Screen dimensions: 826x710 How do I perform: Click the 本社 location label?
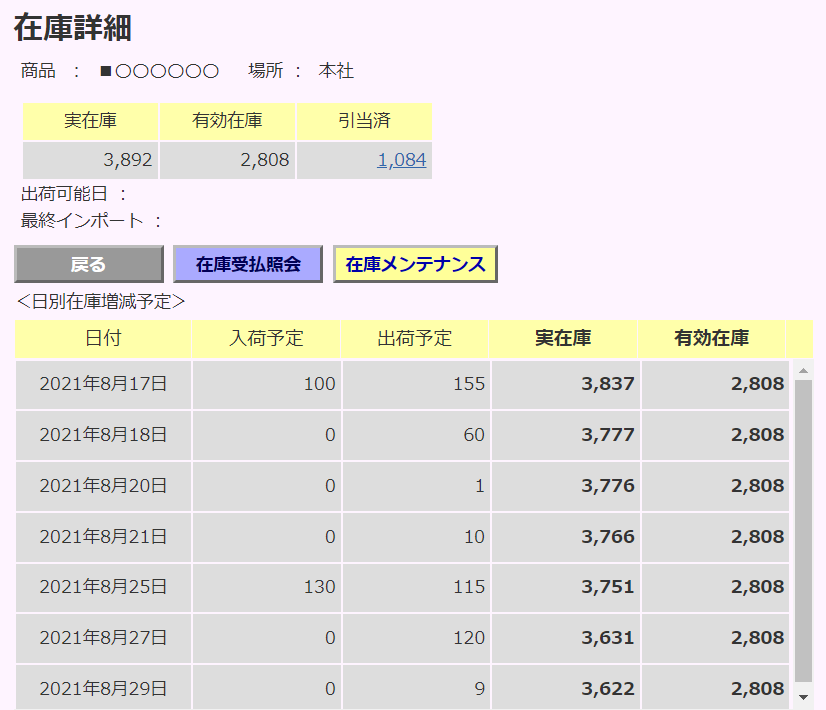(x=336, y=71)
